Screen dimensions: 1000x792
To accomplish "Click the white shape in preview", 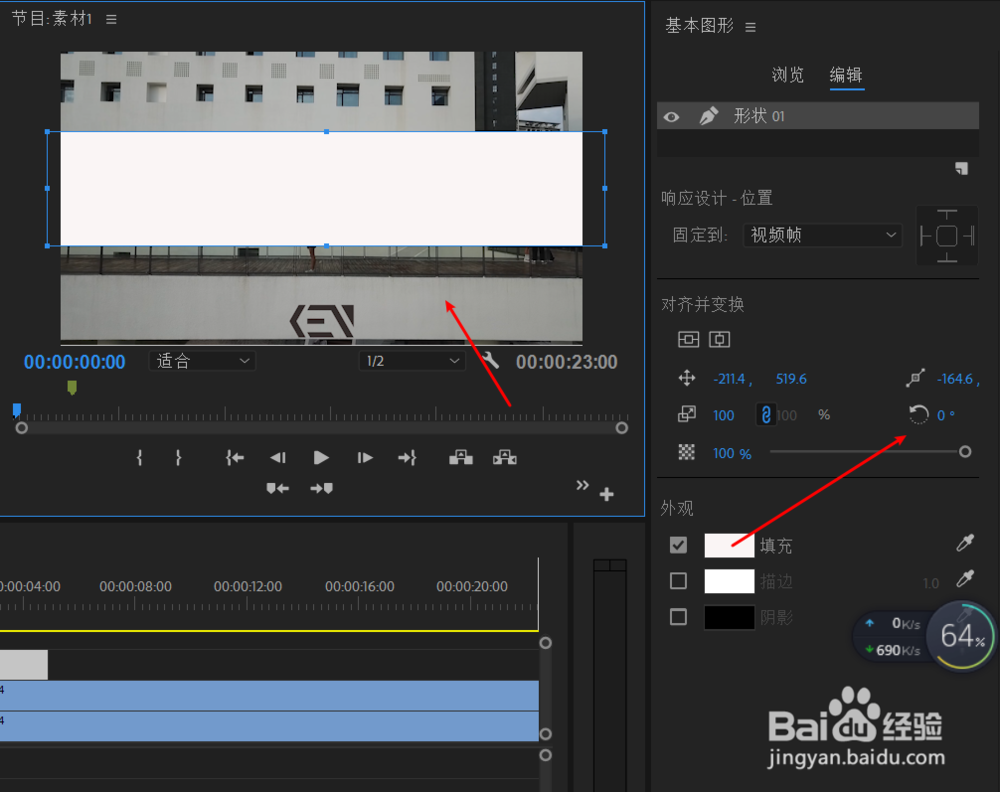I will tap(321, 189).
